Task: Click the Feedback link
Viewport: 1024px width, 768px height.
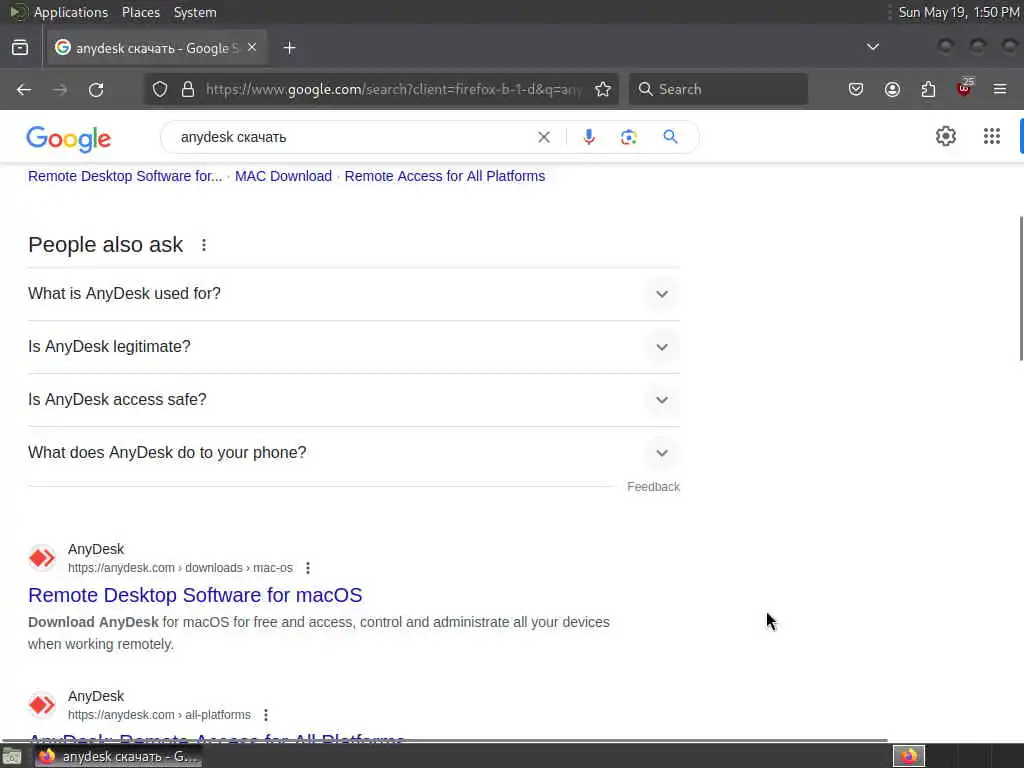Action: 653,487
